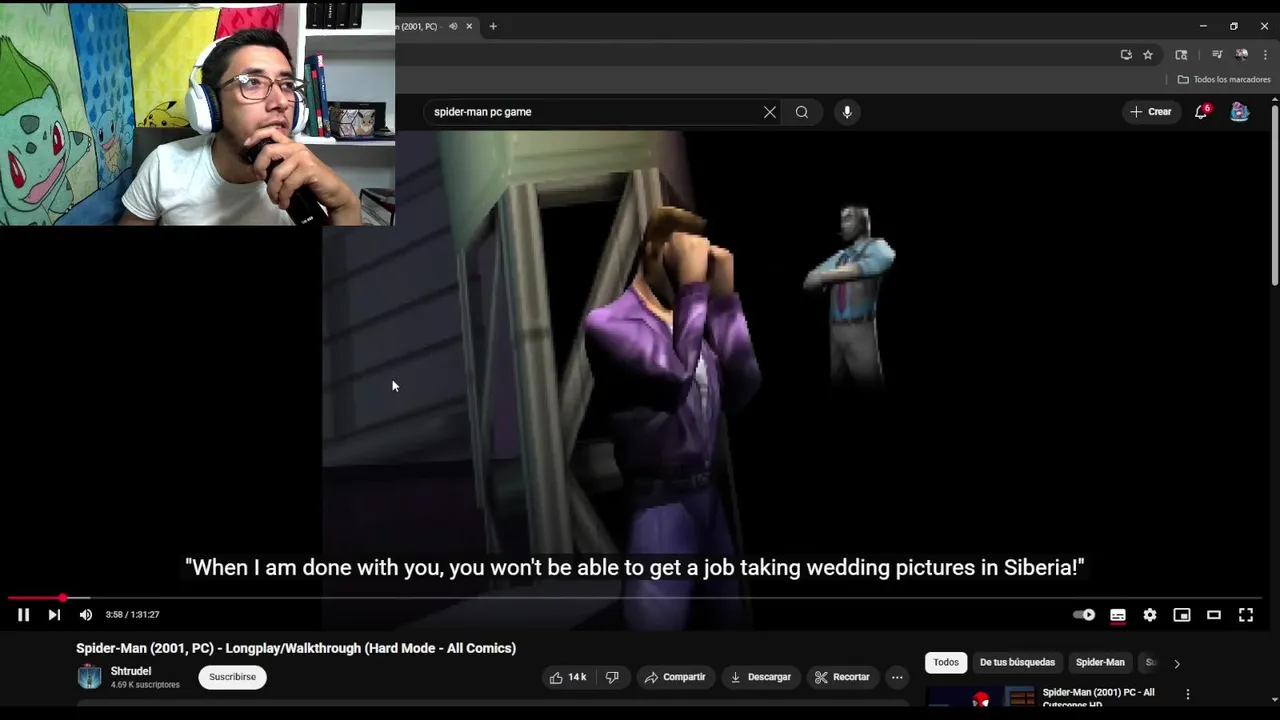Select the Todos filter chip
The image size is (1280, 720).
(946, 662)
